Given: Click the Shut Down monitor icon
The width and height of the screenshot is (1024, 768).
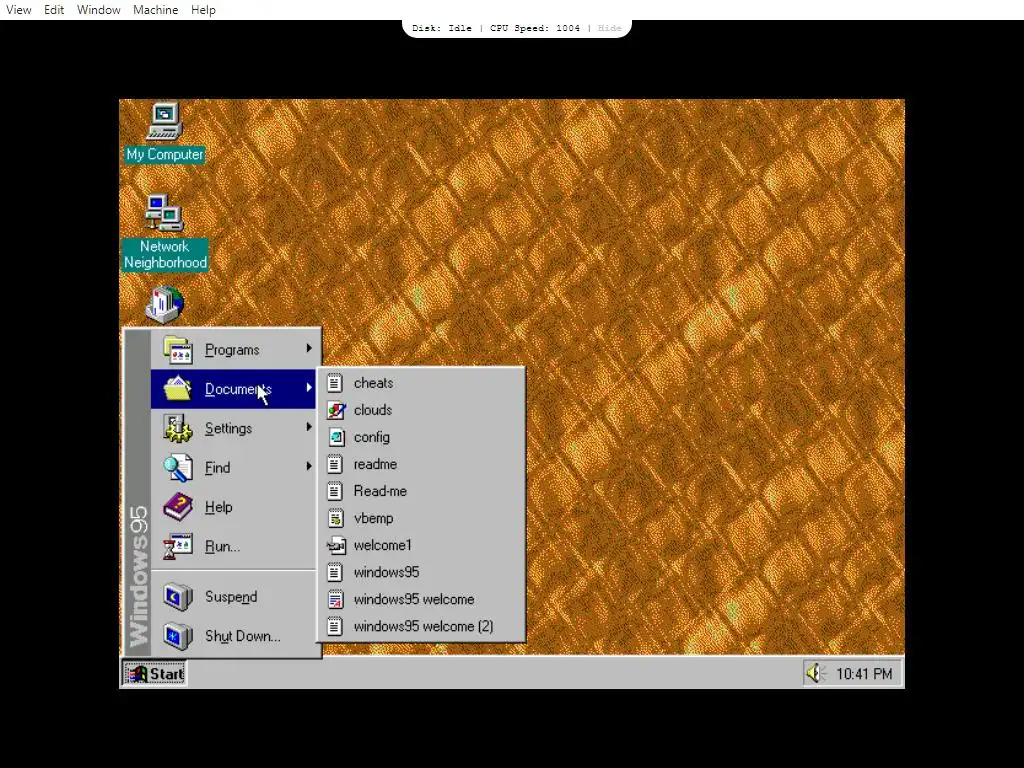Looking at the screenshot, I should pyautogui.click(x=178, y=635).
